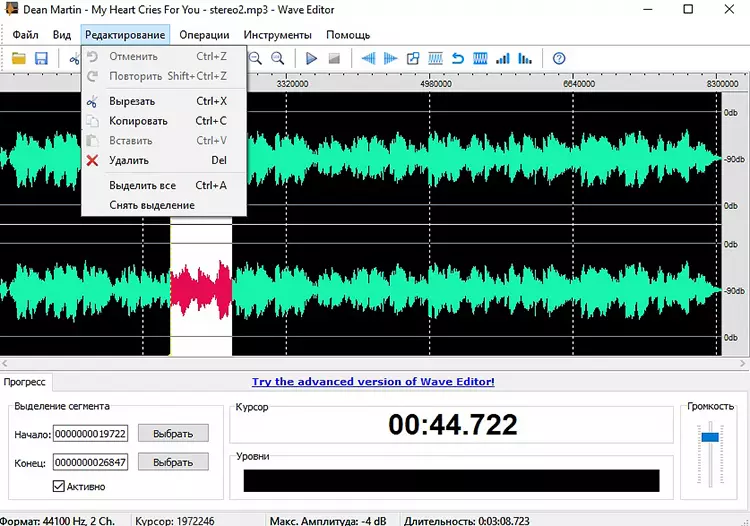This screenshot has width=750, height=526.
Task: Switch to the Прогресс tab
Action: coord(25,382)
